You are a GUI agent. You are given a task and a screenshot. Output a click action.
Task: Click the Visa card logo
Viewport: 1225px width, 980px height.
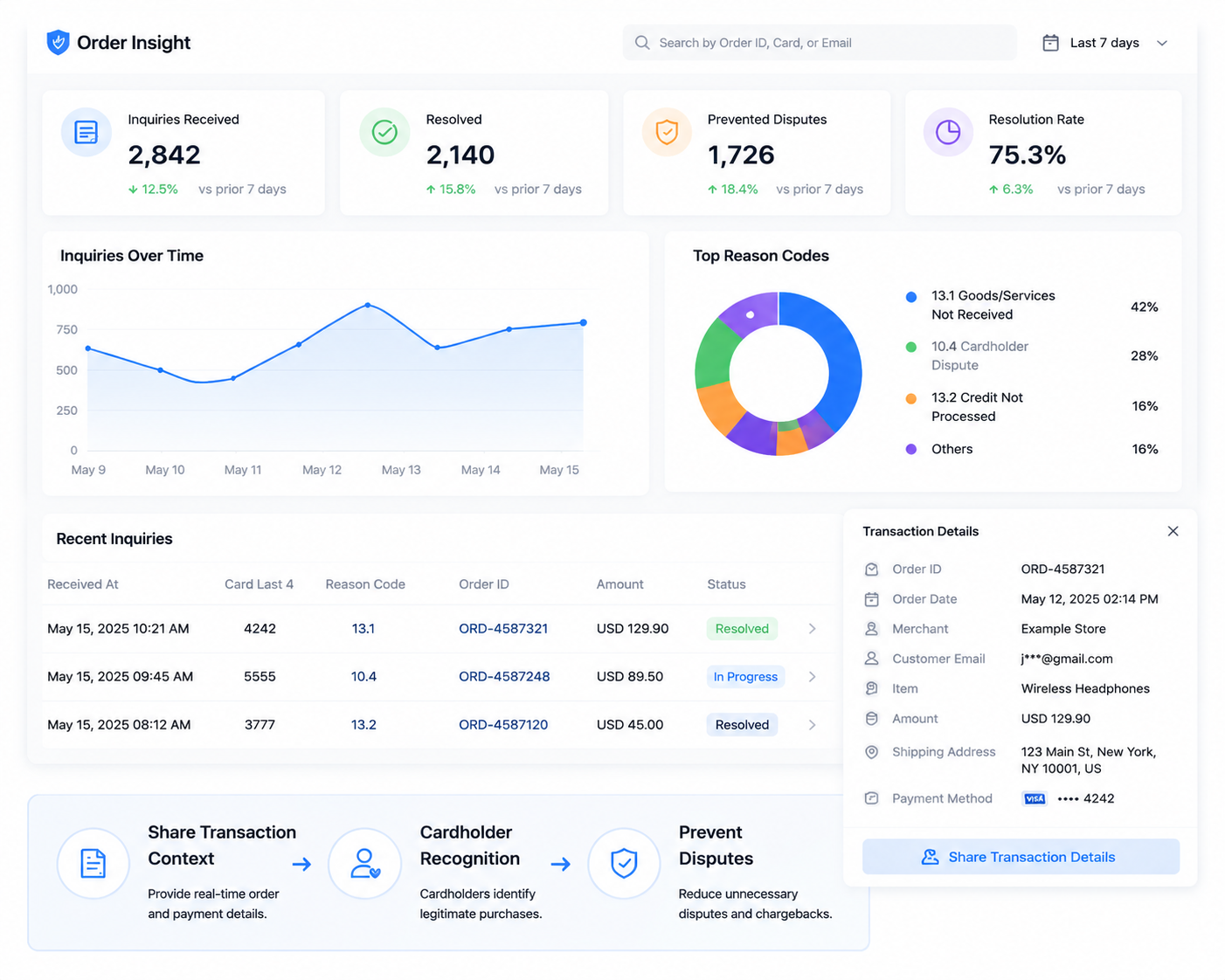tap(1035, 798)
